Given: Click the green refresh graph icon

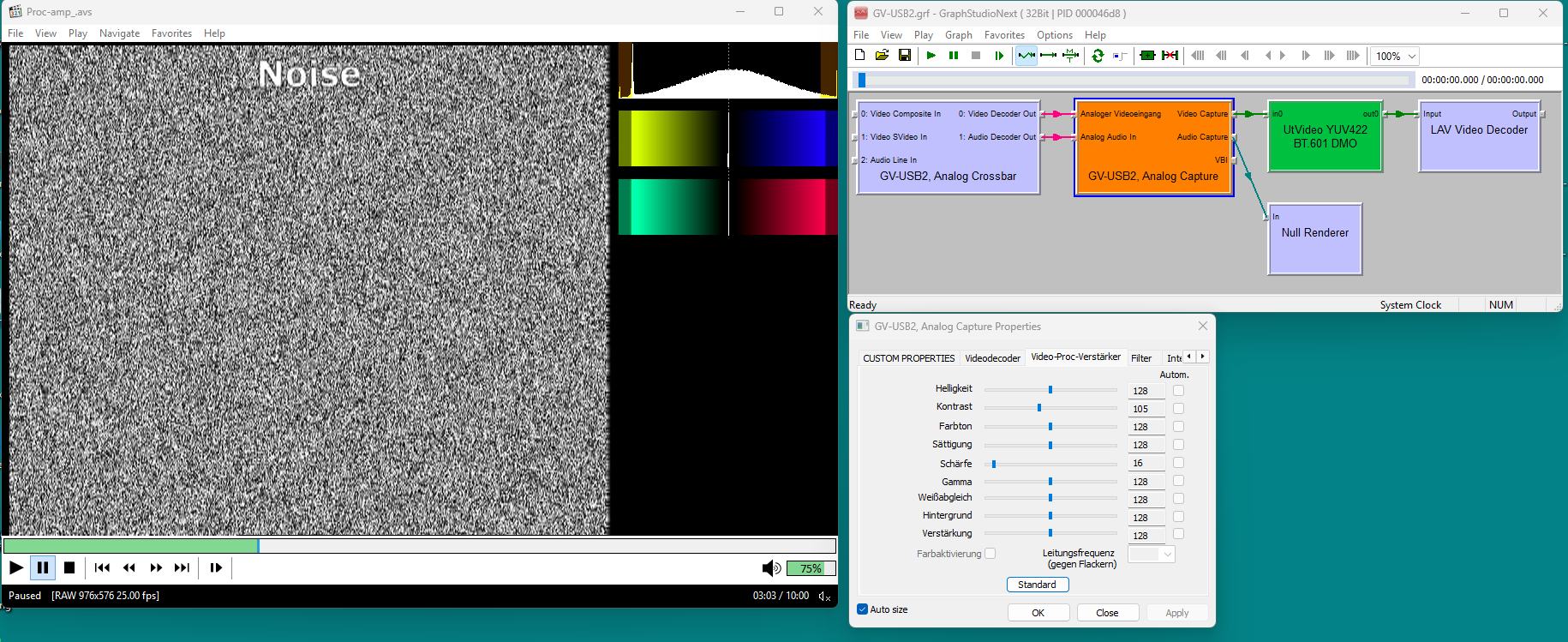Looking at the screenshot, I should pyautogui.click(x=1098, y=56).
